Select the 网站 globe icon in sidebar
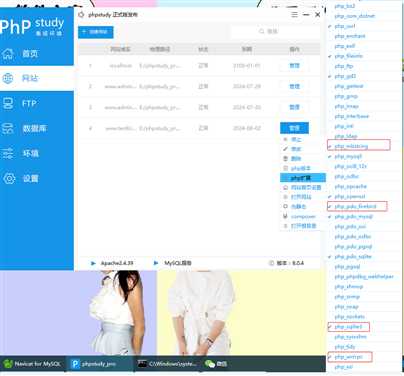The height and width of the screenshot is (376, 404). click(x=8, y=78)
